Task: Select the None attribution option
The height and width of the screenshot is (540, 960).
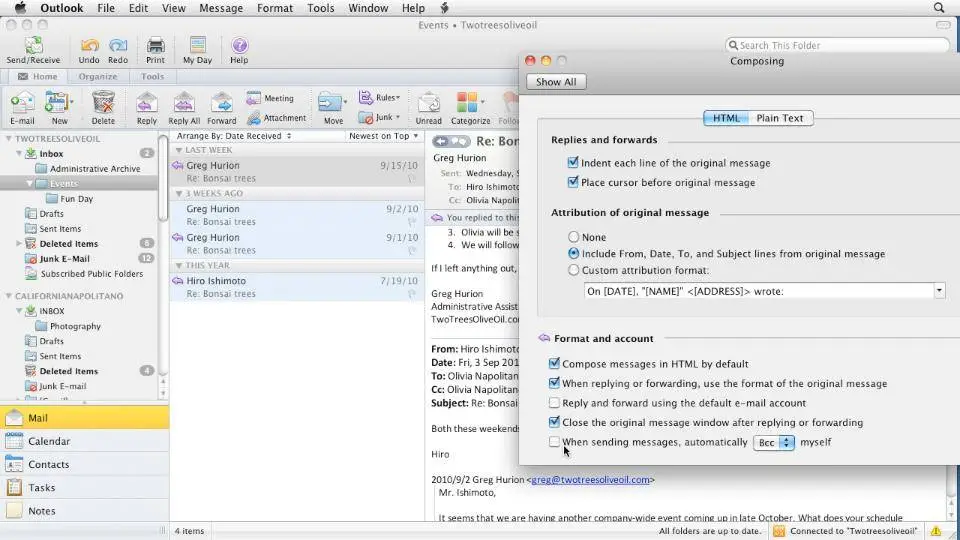Action: [573, 236]
